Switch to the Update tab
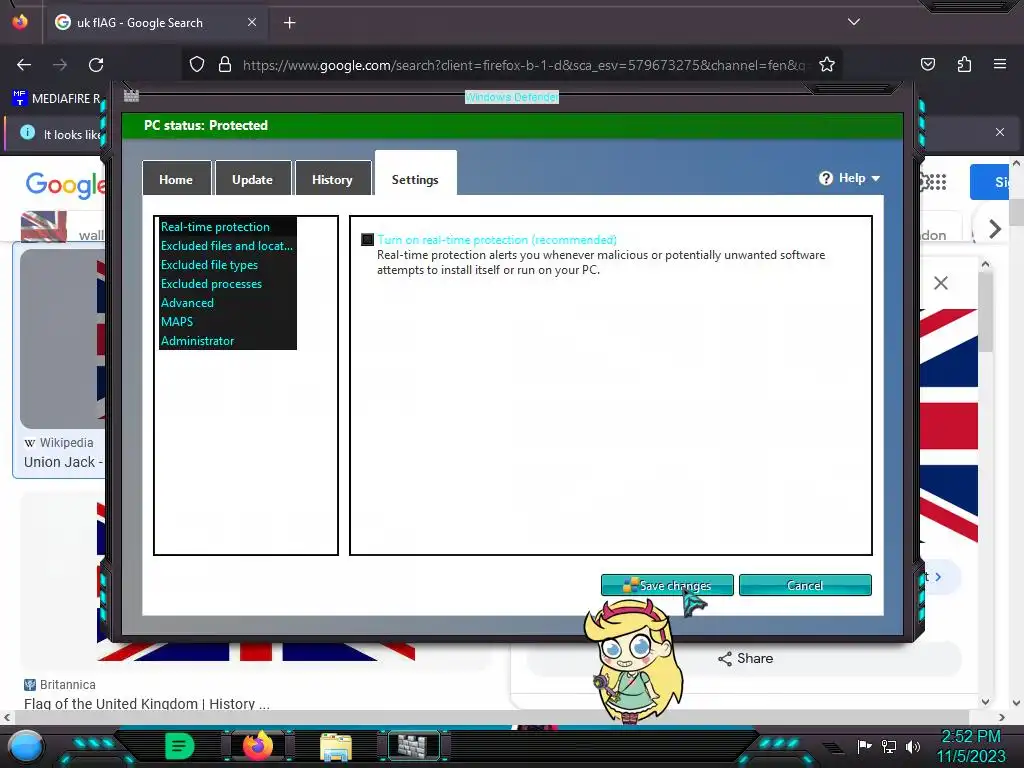This screenshot has height=768, width=1024. point(253,180)
